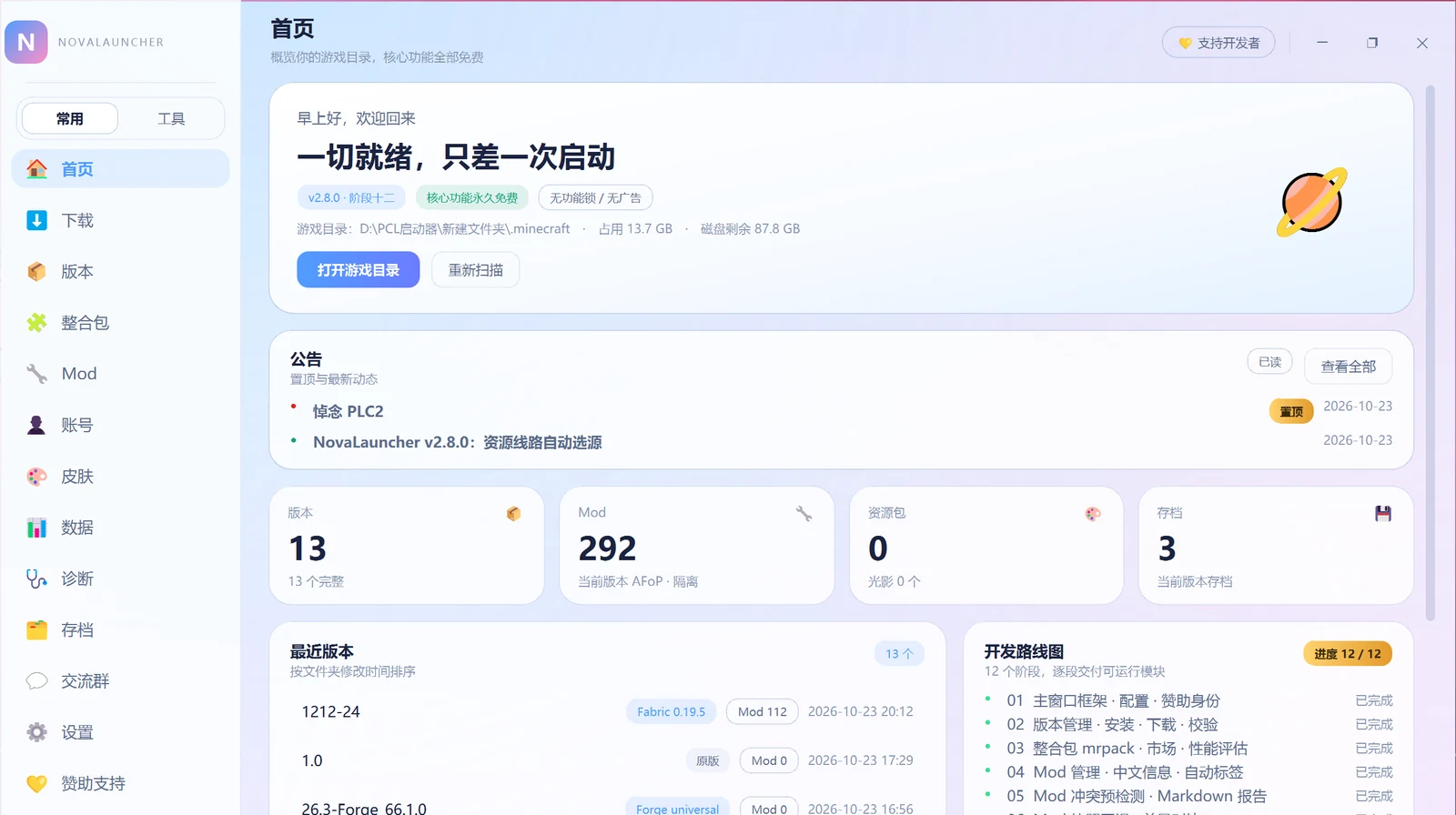Click the v2.8.0 · 阶段十二 version tag
This screenshot has height=815, width=1456.
pos(351,197)
